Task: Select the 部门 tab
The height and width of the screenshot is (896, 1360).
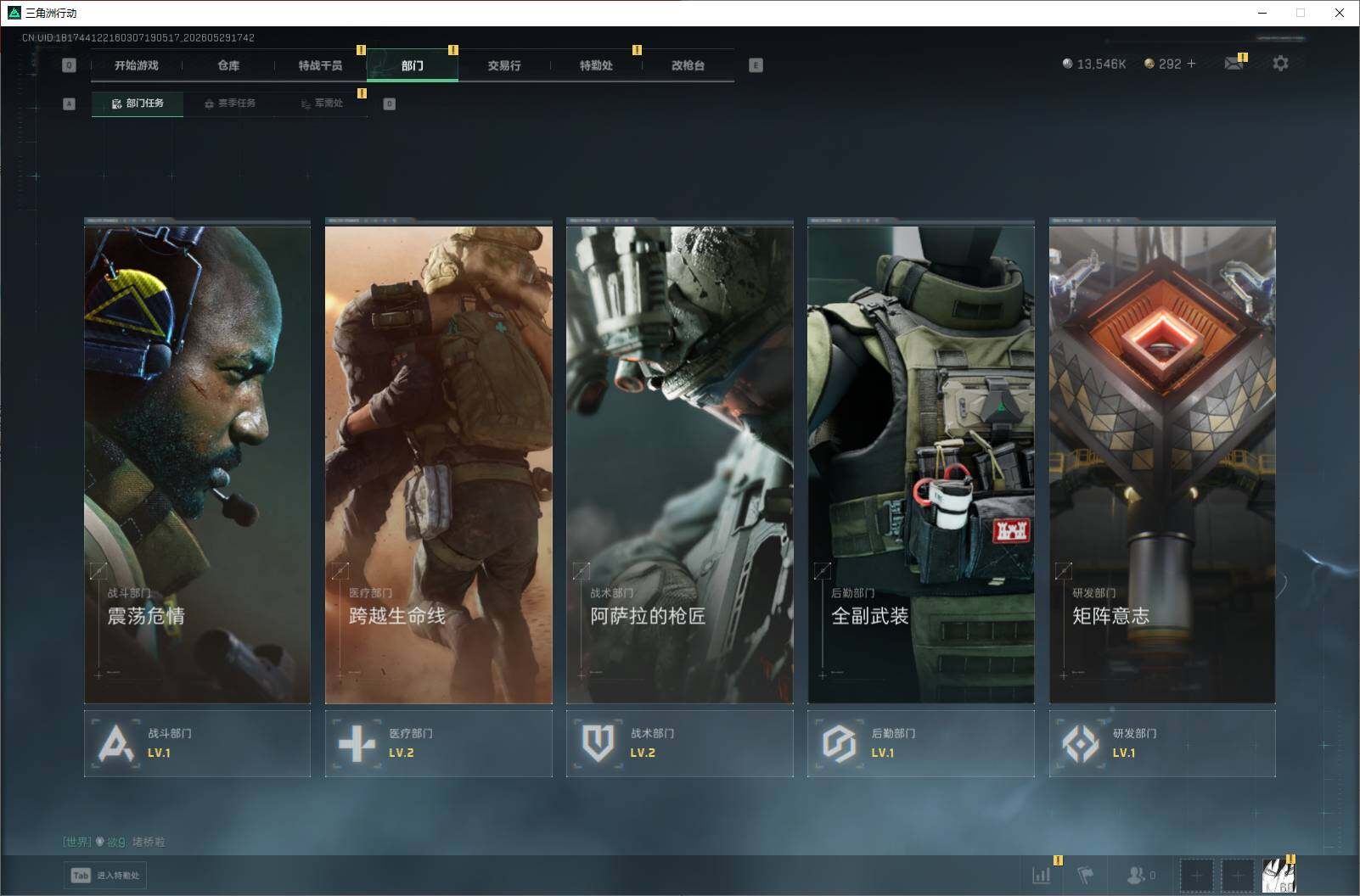Action: pos(413,65)
